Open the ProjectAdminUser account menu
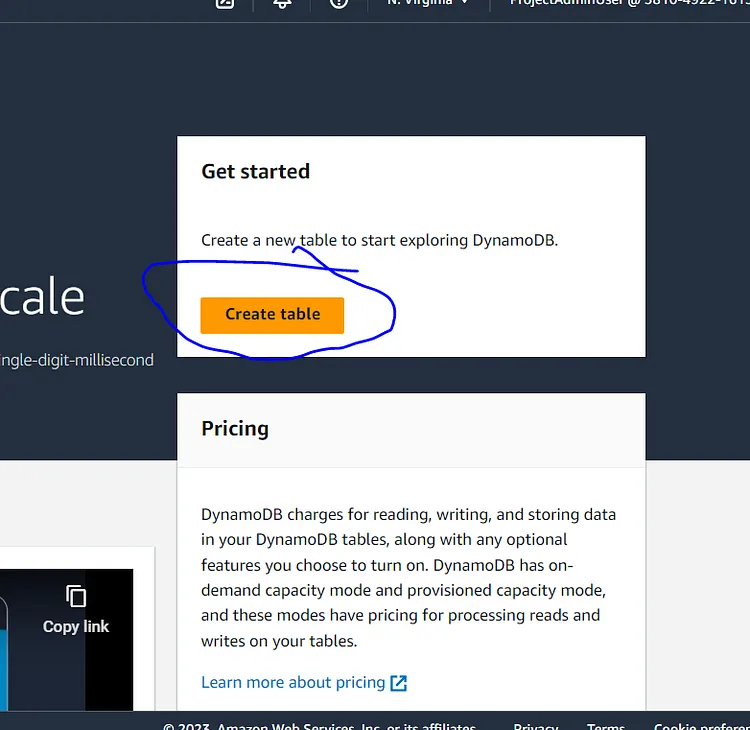The width and height of the screenshot is (750, 730). coord(629,3)
